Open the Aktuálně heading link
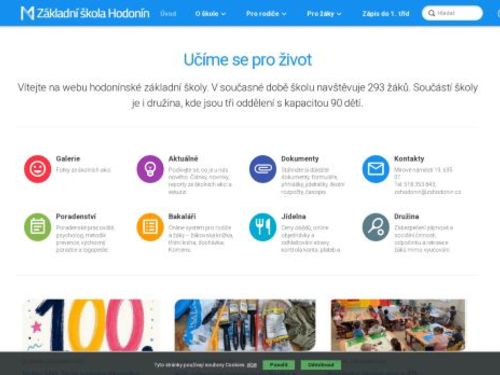The width and height of the screenshot is (500, 375). coord(183,159)
